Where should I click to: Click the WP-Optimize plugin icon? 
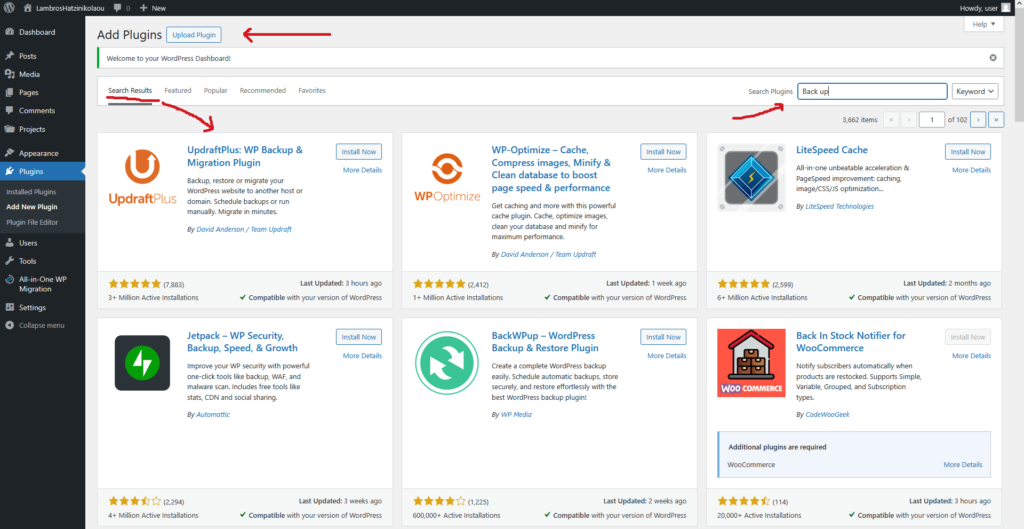[x=446, y=178]
